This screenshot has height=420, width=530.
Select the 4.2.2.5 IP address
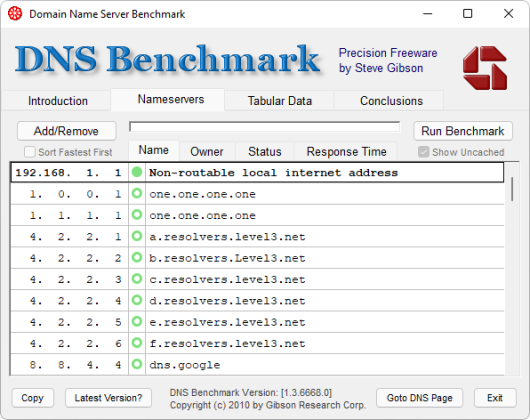(75, 322)
